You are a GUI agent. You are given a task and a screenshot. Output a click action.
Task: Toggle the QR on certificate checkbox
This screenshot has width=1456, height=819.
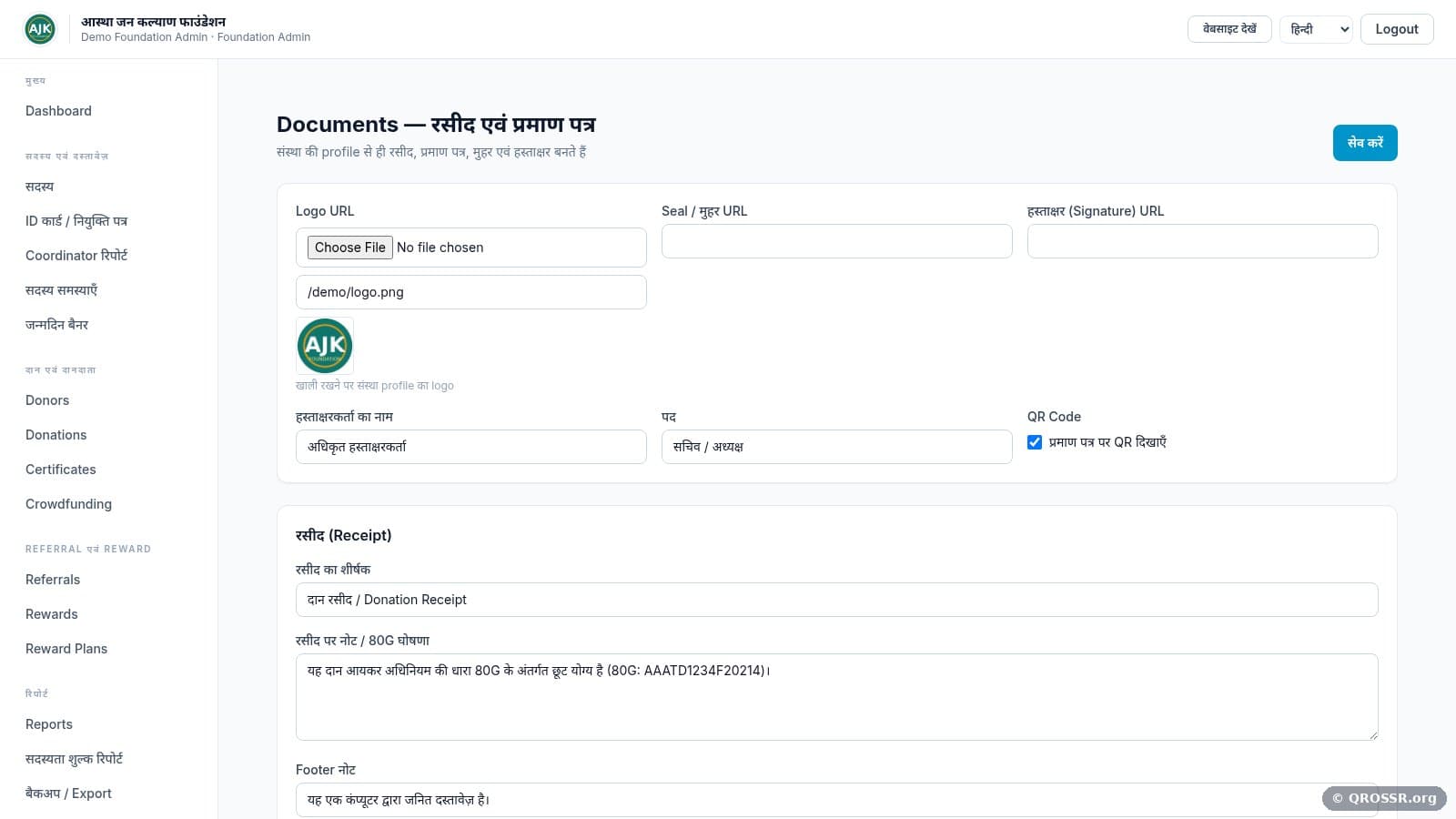pyautogui.click(x=1035, y=442)
